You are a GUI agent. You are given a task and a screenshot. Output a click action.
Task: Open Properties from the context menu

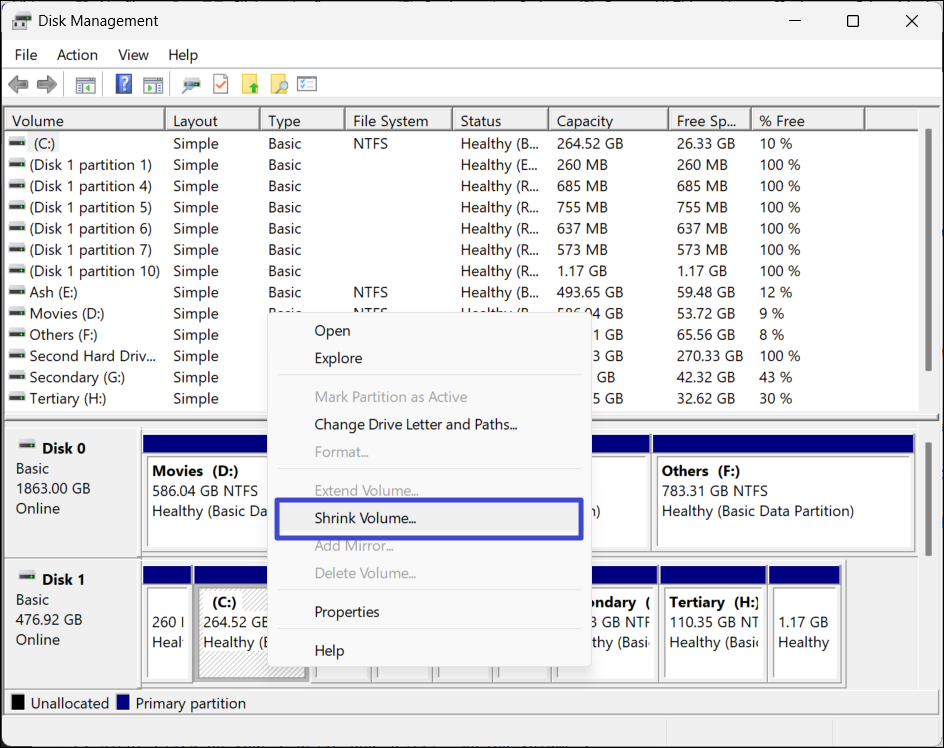346,612
